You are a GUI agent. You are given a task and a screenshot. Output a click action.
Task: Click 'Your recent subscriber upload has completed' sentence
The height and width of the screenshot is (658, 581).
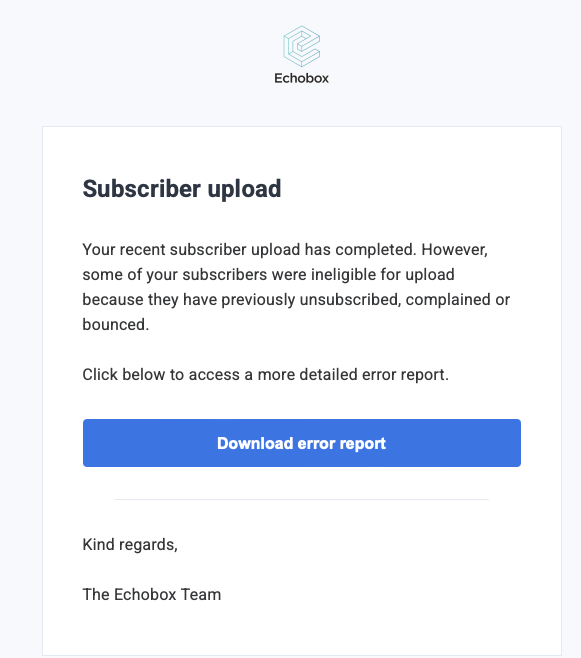point(249,250)
